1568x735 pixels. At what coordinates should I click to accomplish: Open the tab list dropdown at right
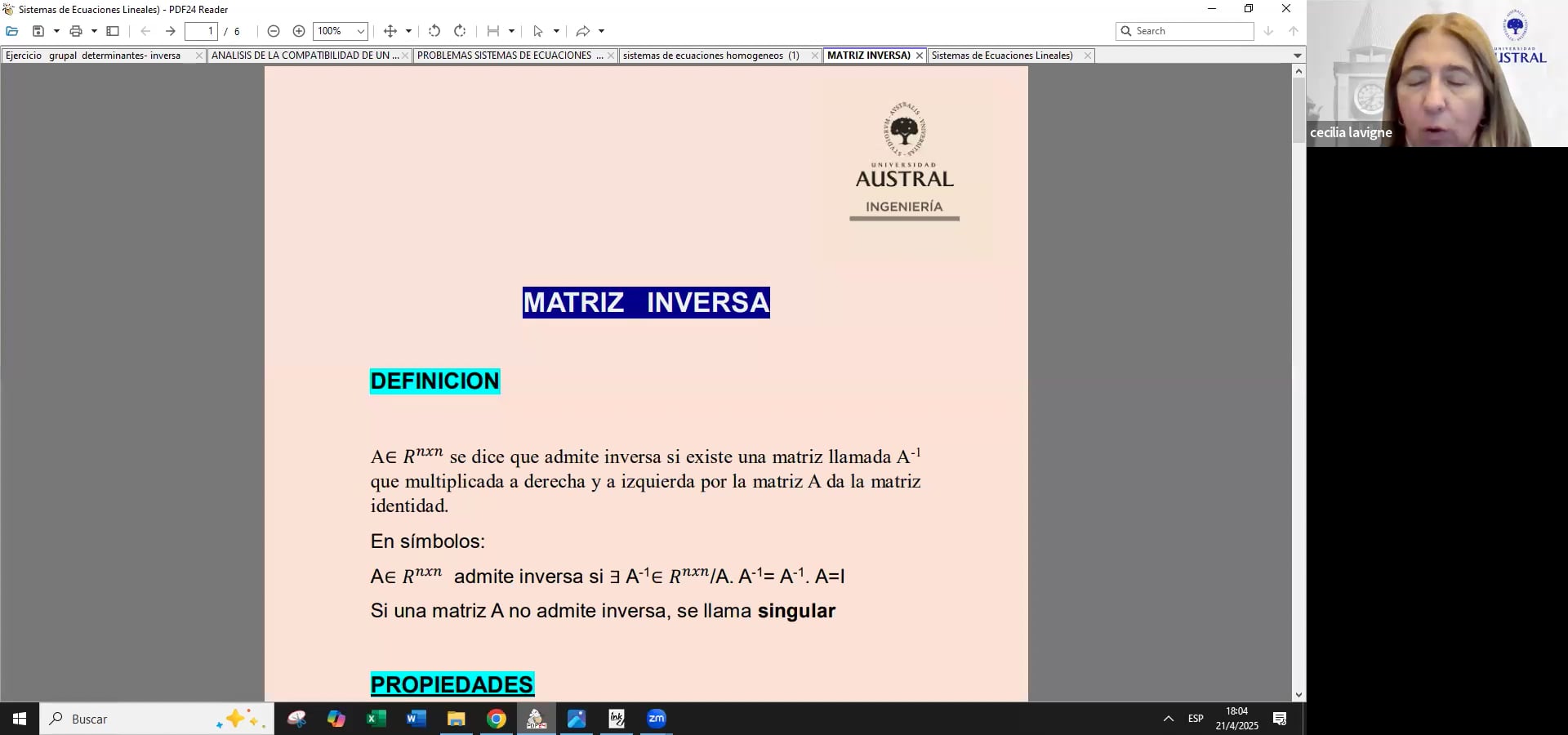coord(1297,55)
